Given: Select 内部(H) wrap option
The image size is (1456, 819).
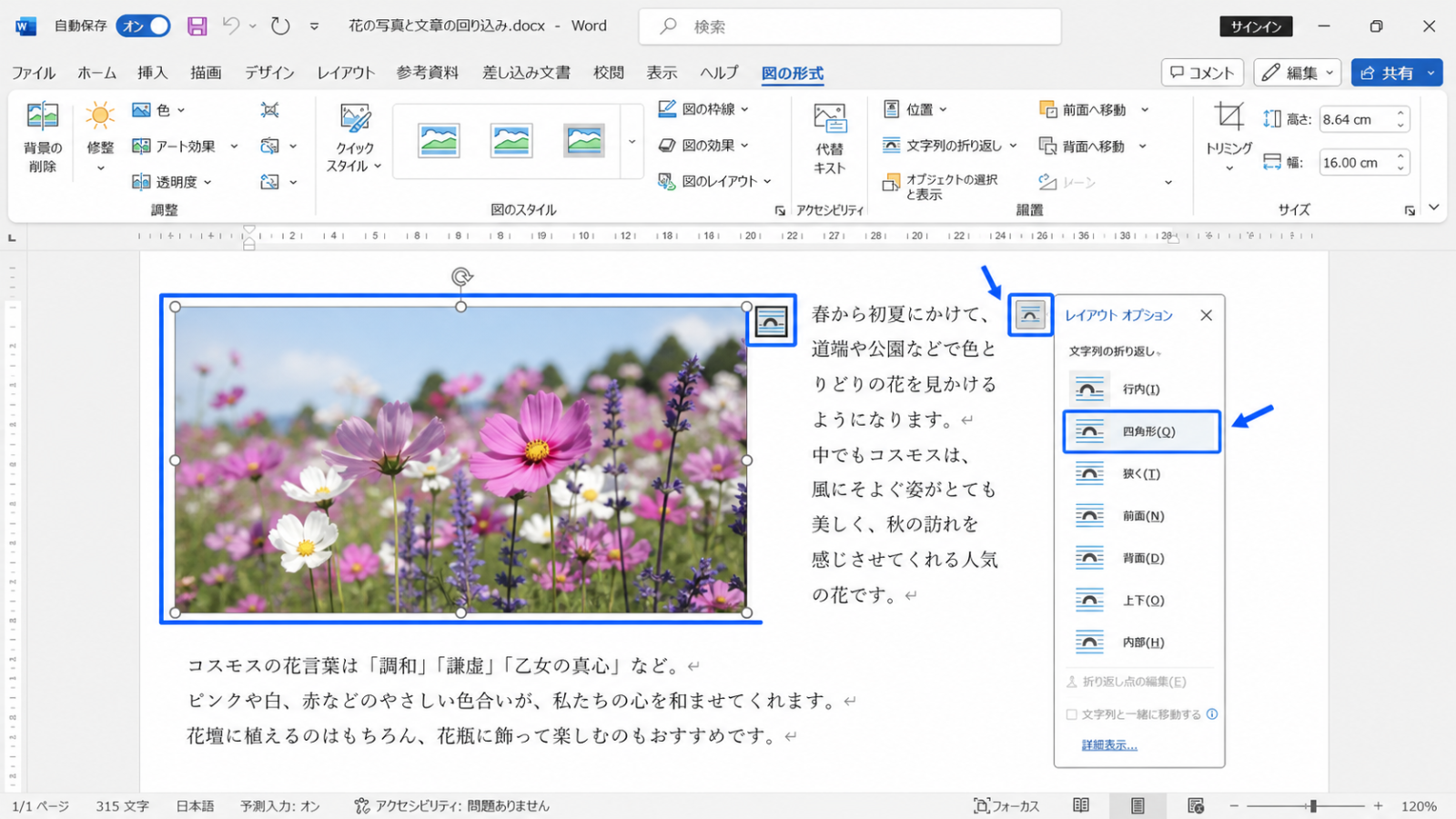Looking at the screenshot, I should pyautogui.click(x=1141, y=642).
